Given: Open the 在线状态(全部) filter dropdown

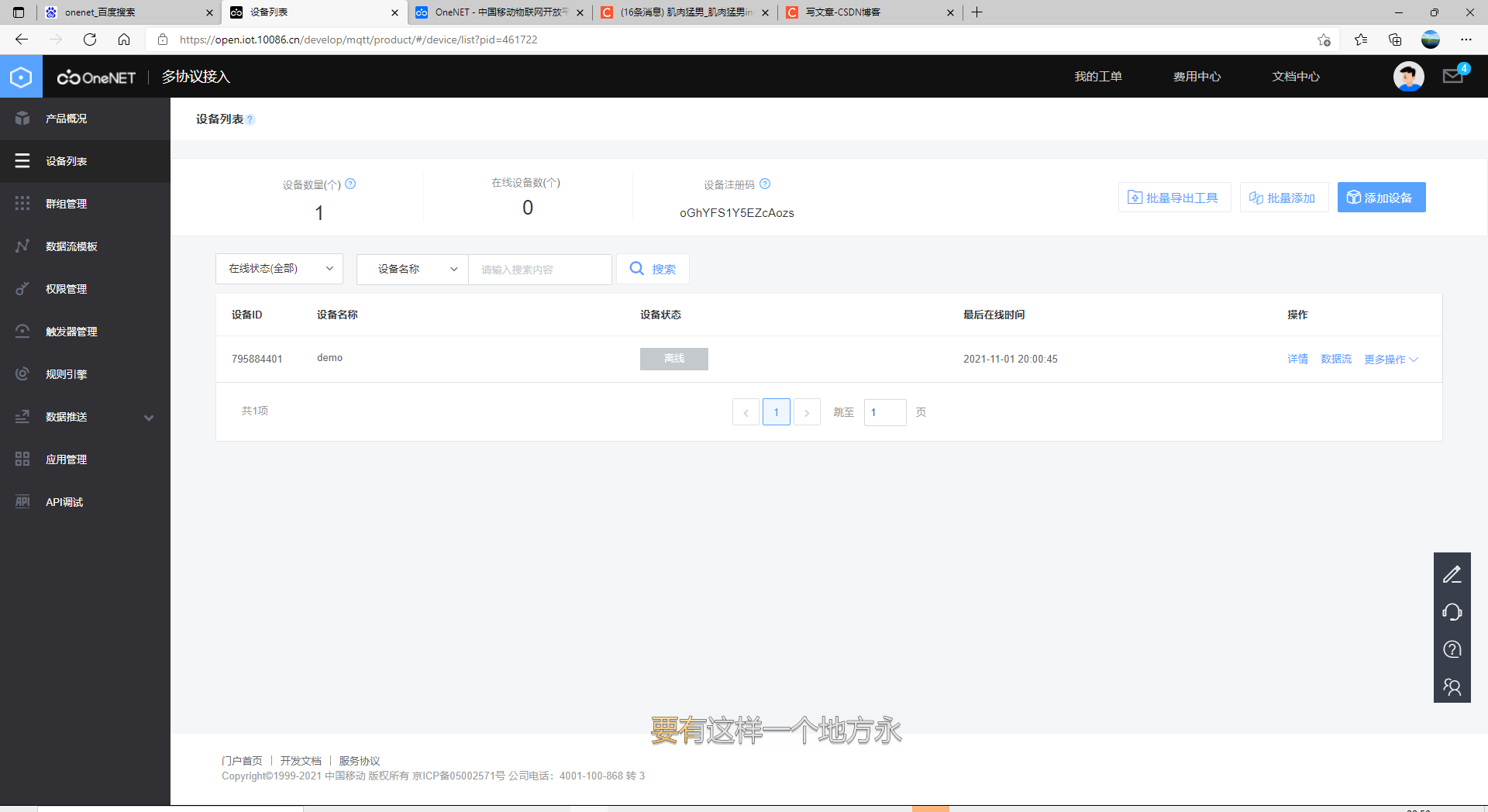Looking at the screenshot, I should pyautogui.click(x=279, y=269).
